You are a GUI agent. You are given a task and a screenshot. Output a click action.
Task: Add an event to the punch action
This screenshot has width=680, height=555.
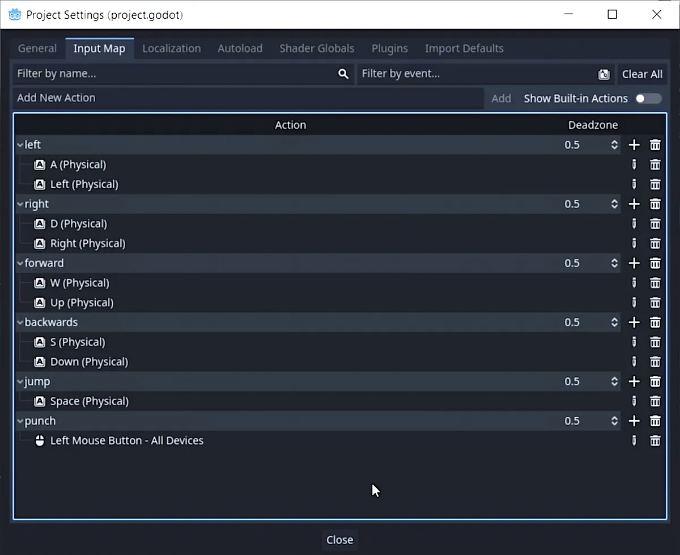[634, 421]
